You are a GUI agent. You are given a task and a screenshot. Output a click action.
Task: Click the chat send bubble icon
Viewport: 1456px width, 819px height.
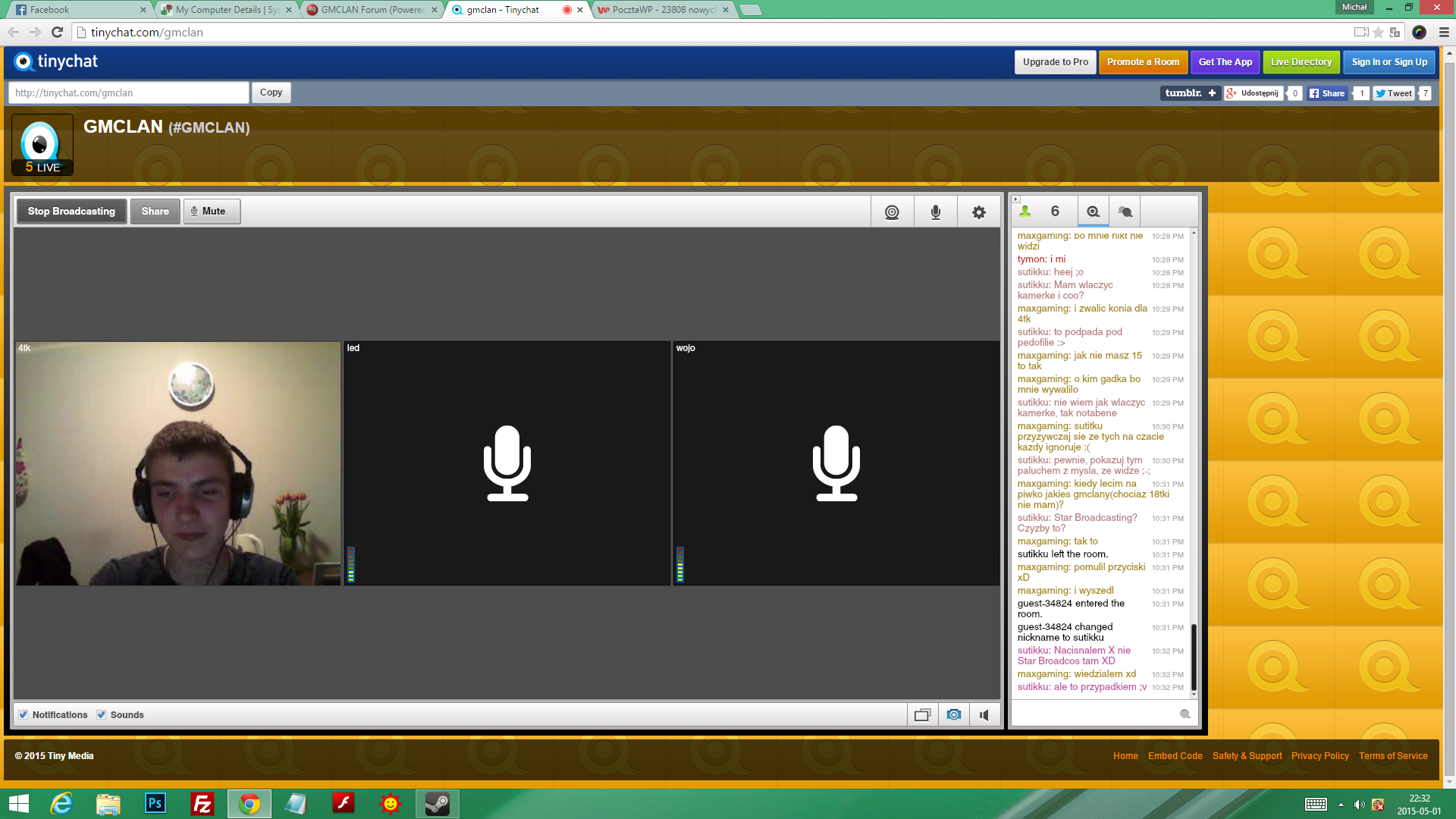[1185, 714]
